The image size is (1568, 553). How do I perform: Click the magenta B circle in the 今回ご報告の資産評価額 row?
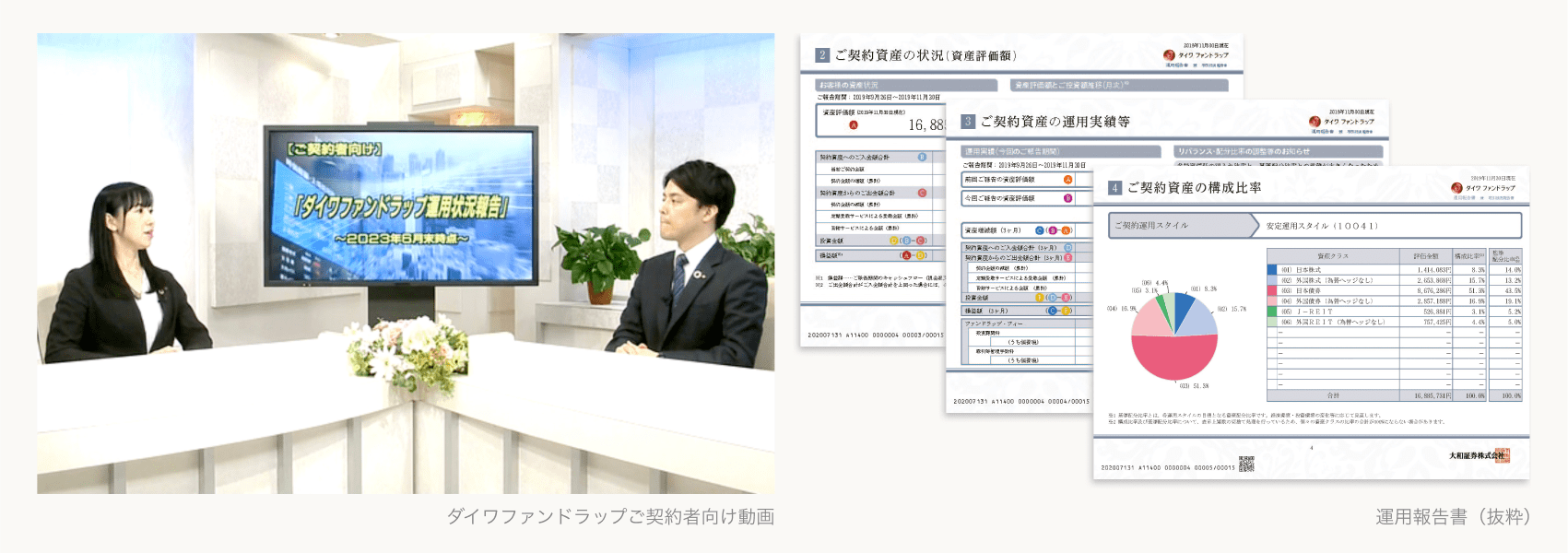click(x=1068, y=198)
